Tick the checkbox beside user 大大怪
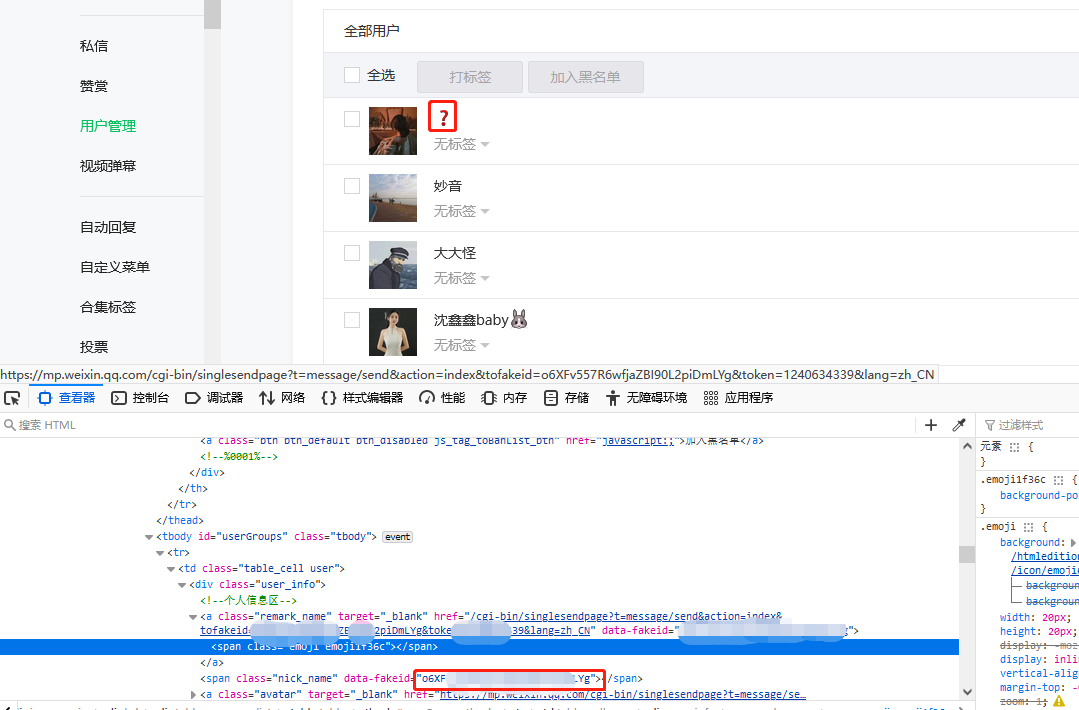Screen dimensions: 1079x710 pyautogui.click(x=352, y=252)
